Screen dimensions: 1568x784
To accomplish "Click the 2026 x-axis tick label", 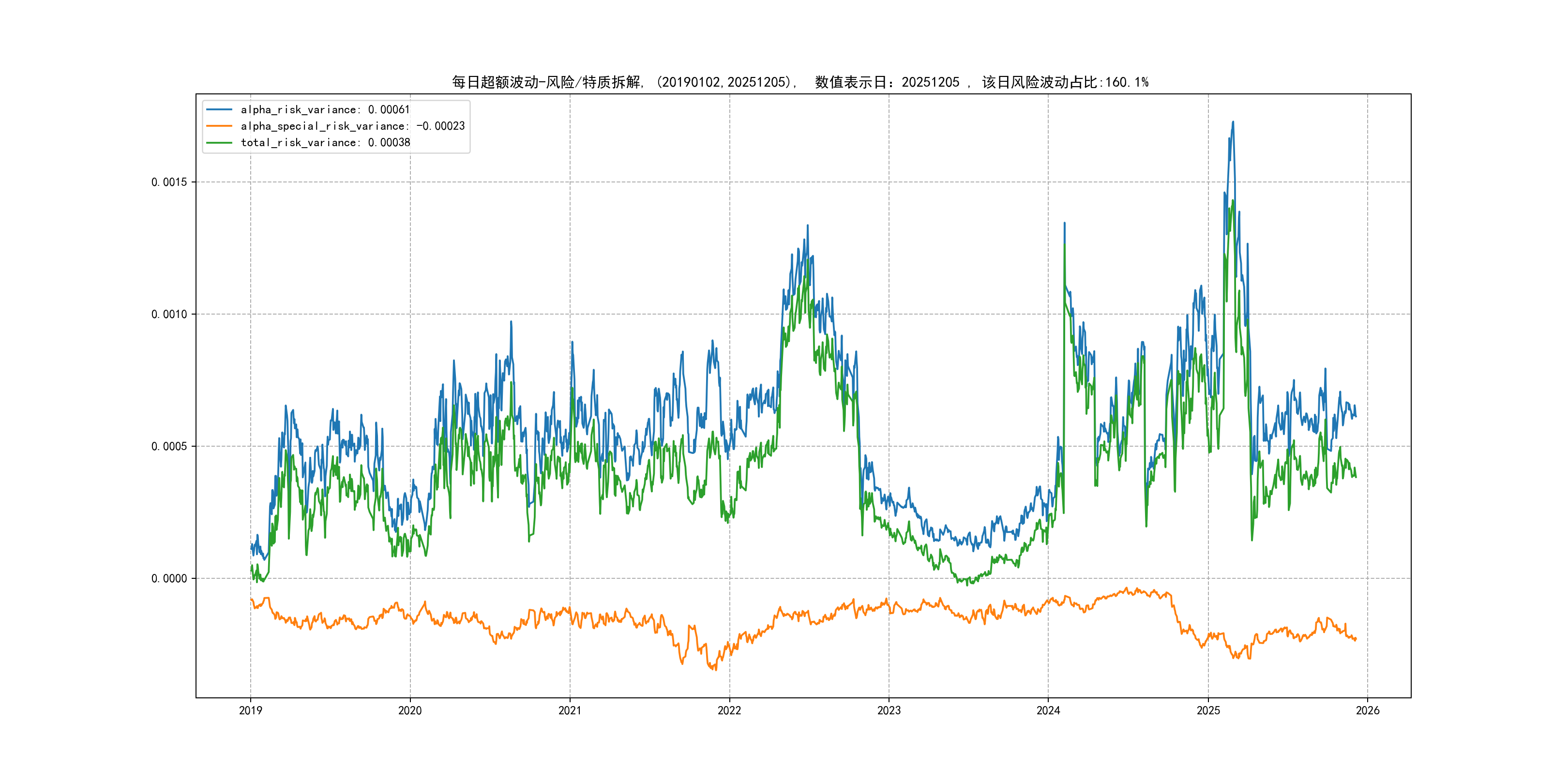I will [1368, 710].
